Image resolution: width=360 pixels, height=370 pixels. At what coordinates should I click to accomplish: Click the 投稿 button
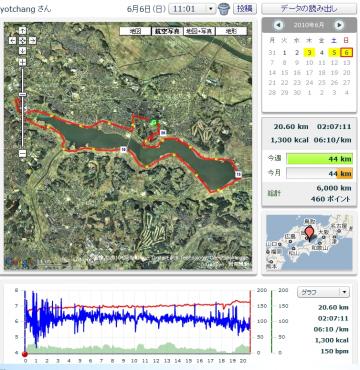click(244, 9)
